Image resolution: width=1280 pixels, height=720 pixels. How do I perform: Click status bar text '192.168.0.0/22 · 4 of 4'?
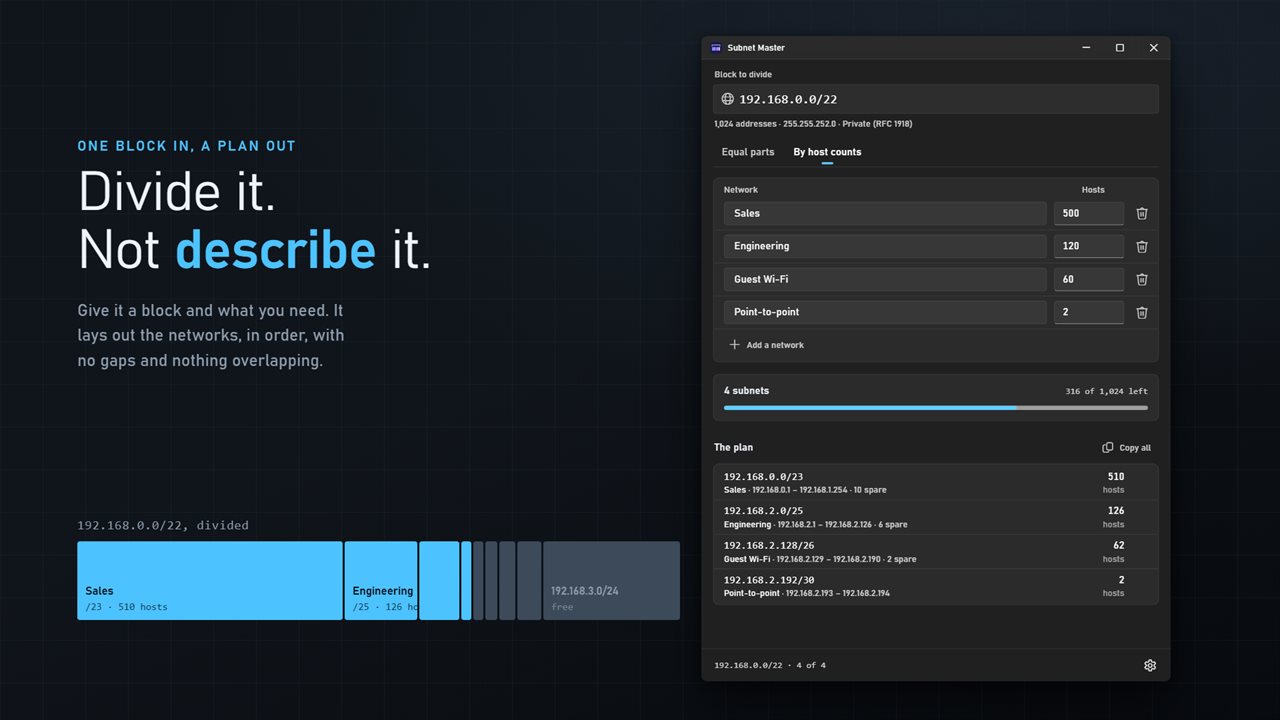tap(770, 665)
